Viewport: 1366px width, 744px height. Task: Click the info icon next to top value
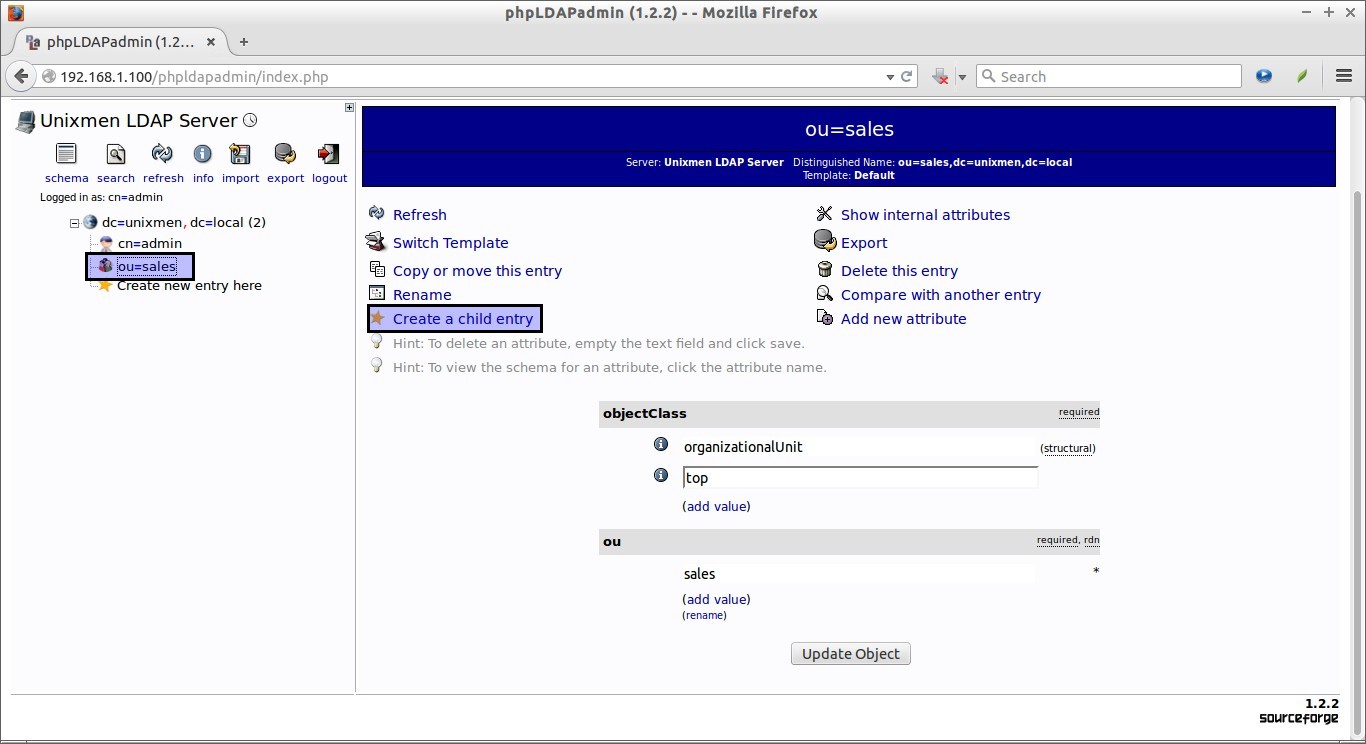(660, 475)
